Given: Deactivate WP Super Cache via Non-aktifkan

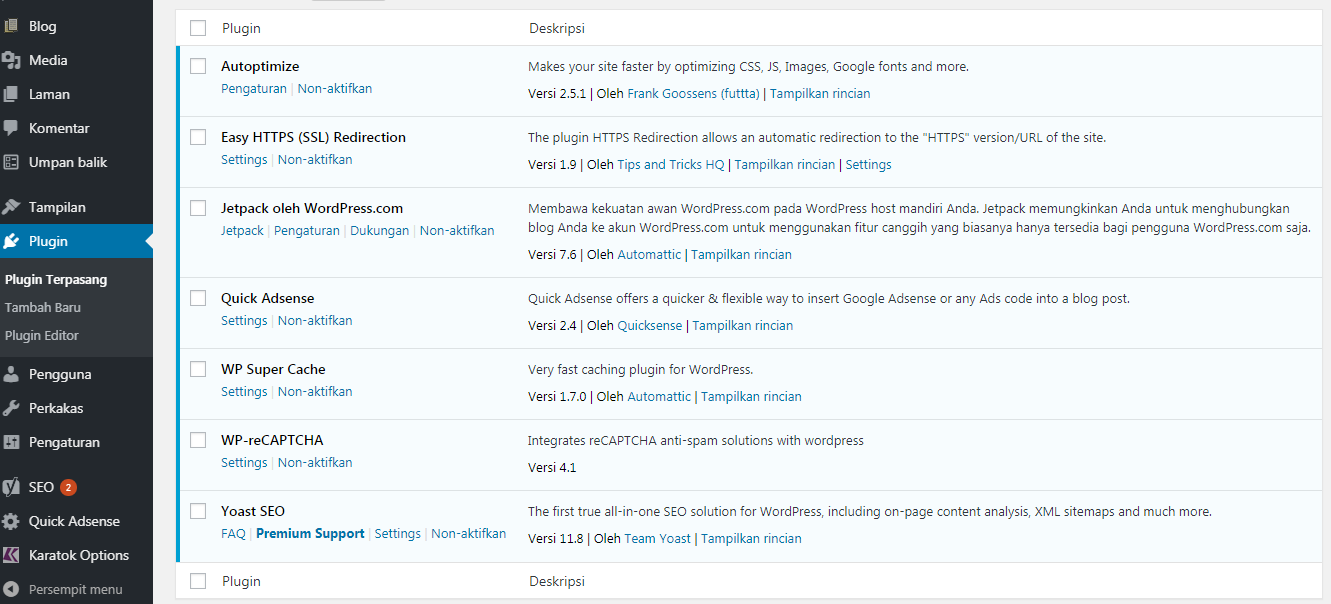Looking at the screenshot, I should (314, 391).
